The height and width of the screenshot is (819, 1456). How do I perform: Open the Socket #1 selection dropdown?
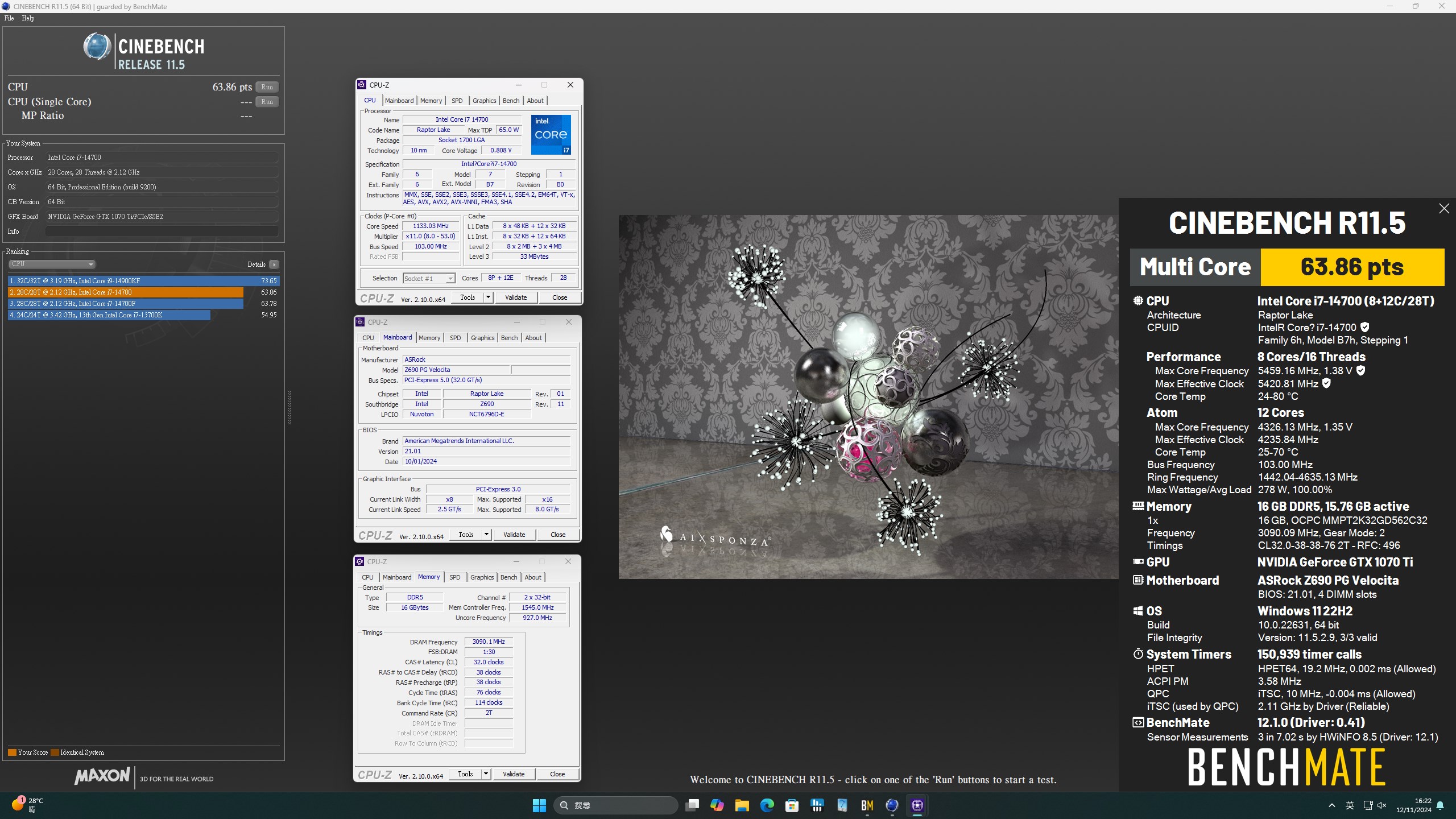(429, 278)
